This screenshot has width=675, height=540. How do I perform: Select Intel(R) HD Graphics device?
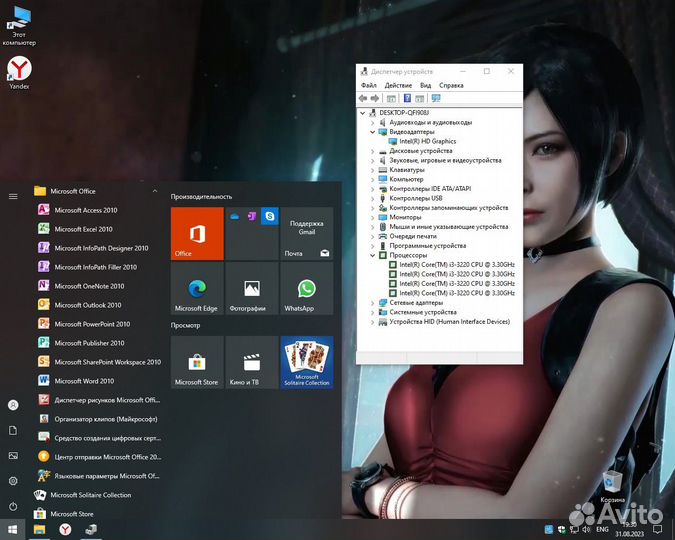427,141
